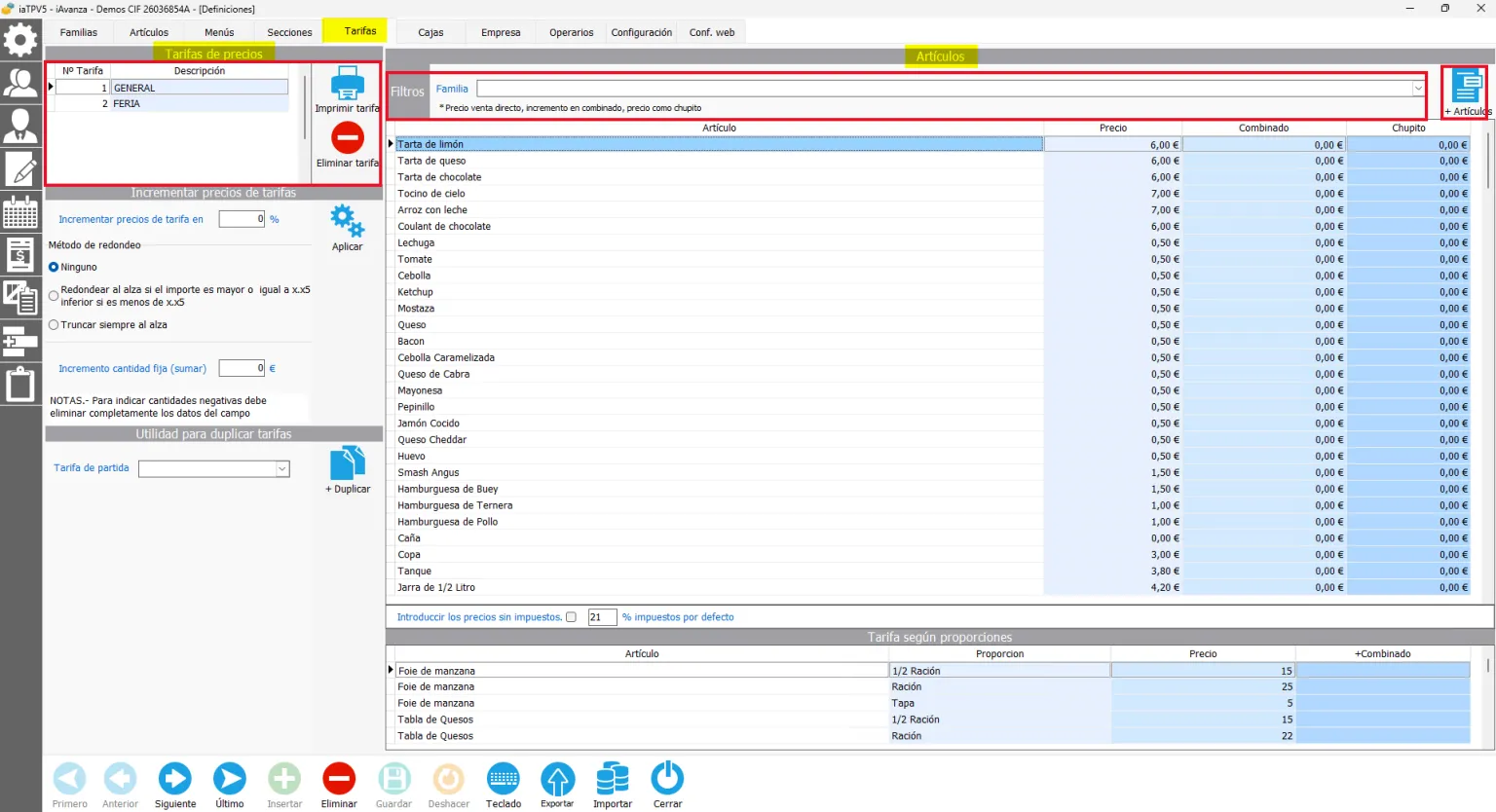This screenshot has height=812, width=1496.
Task: Click the Importar icon
Action: [x=613, y=779]
